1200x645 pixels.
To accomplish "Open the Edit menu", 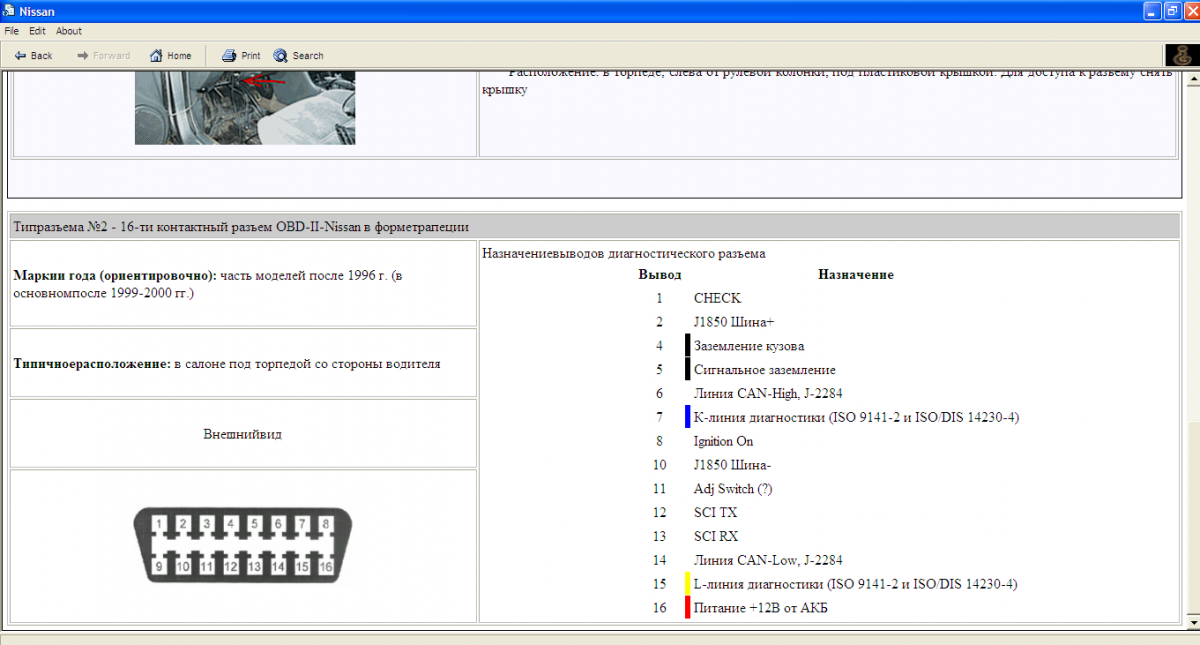I will click(x=37, y=31).
